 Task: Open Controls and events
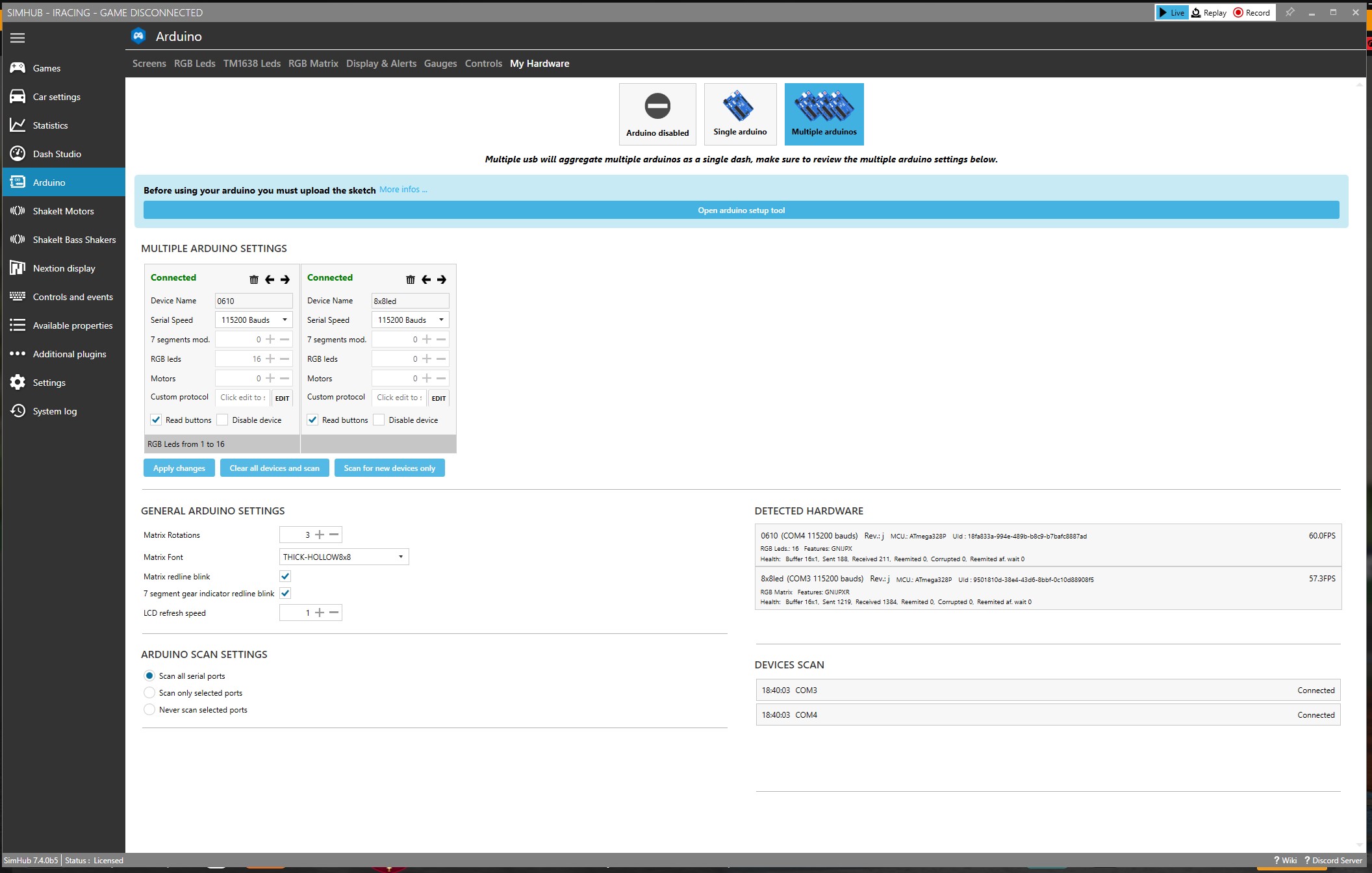pyautogui.click(x=63, y=297)
